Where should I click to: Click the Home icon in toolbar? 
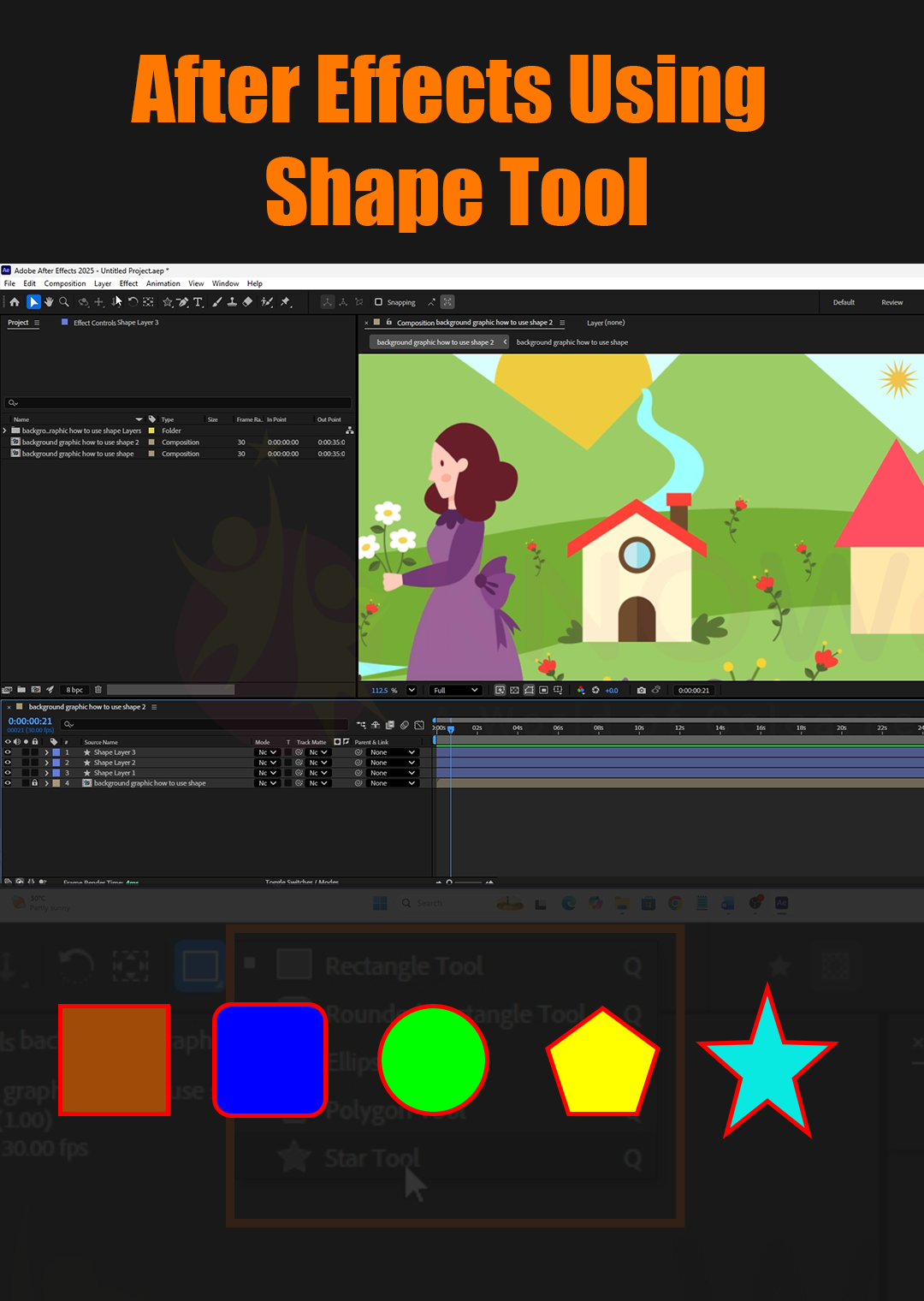pos(15,302)
